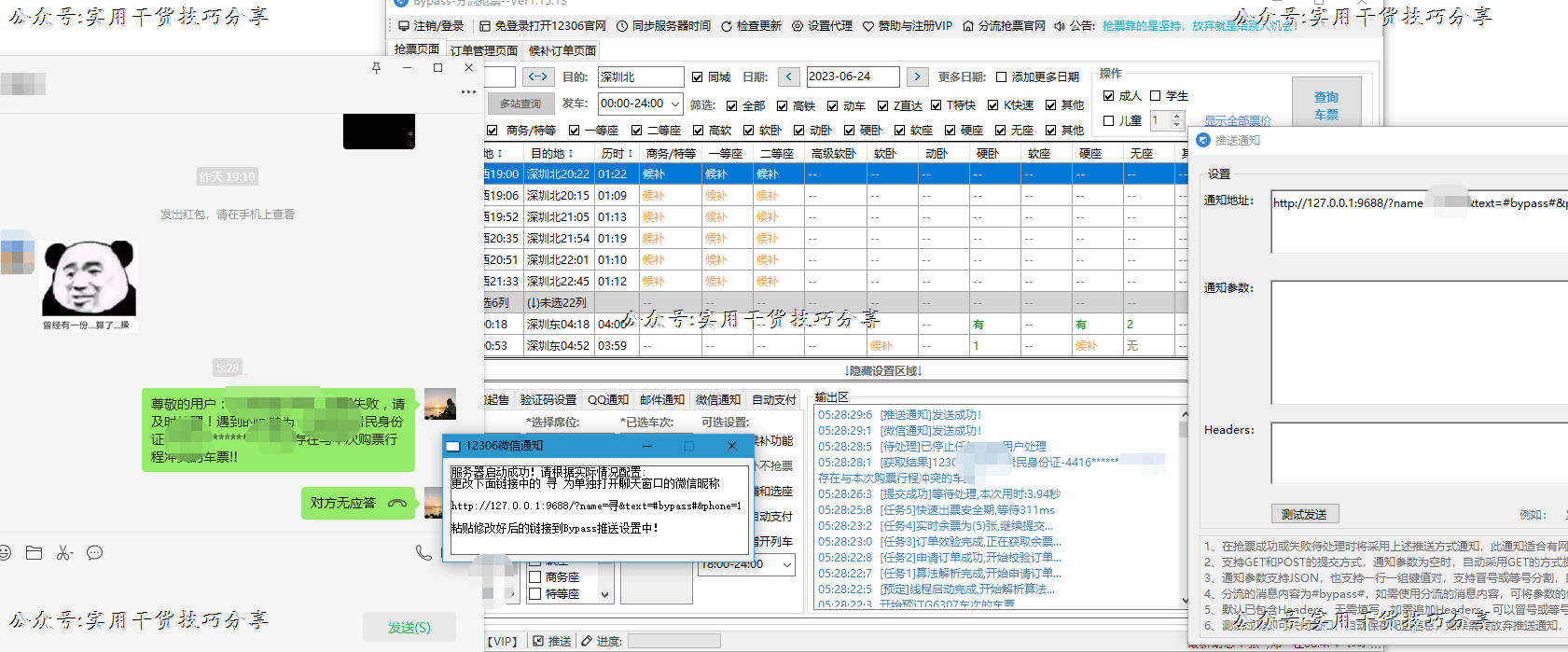
Task: Click the 进度 pencil icon
Action: [587, 641]
